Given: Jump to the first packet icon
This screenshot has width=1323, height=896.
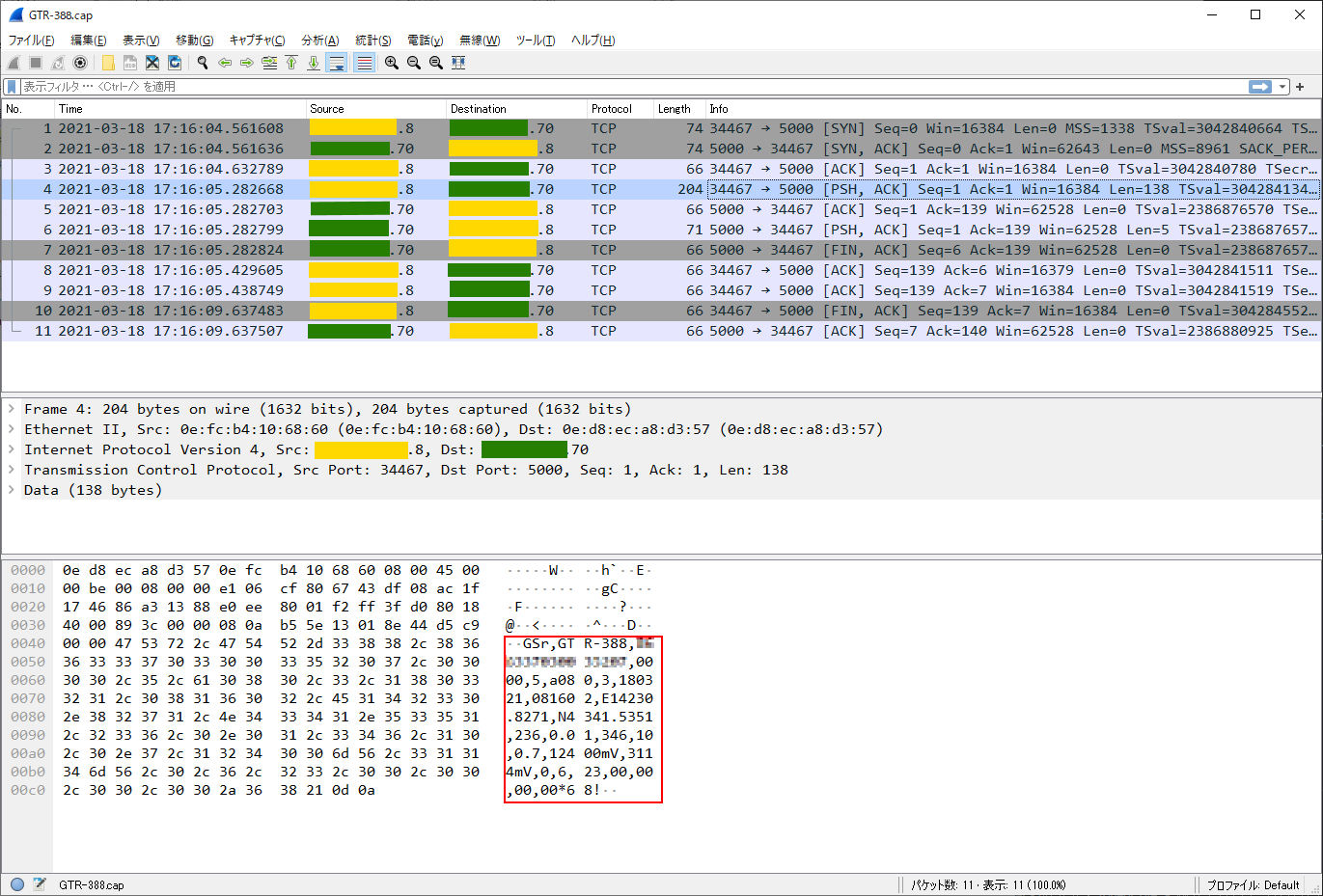Looking at the screenshot, I should click(291, 63).
